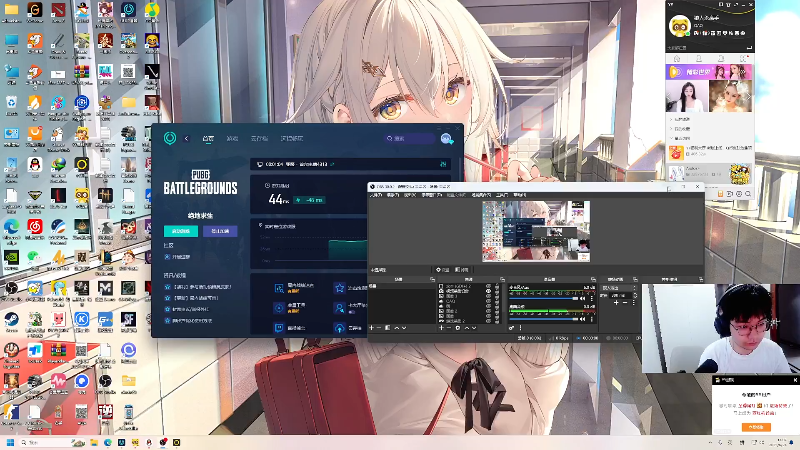
Task: Toggle lock icon of the highlighted OBS source row
Action: (497, 291)
